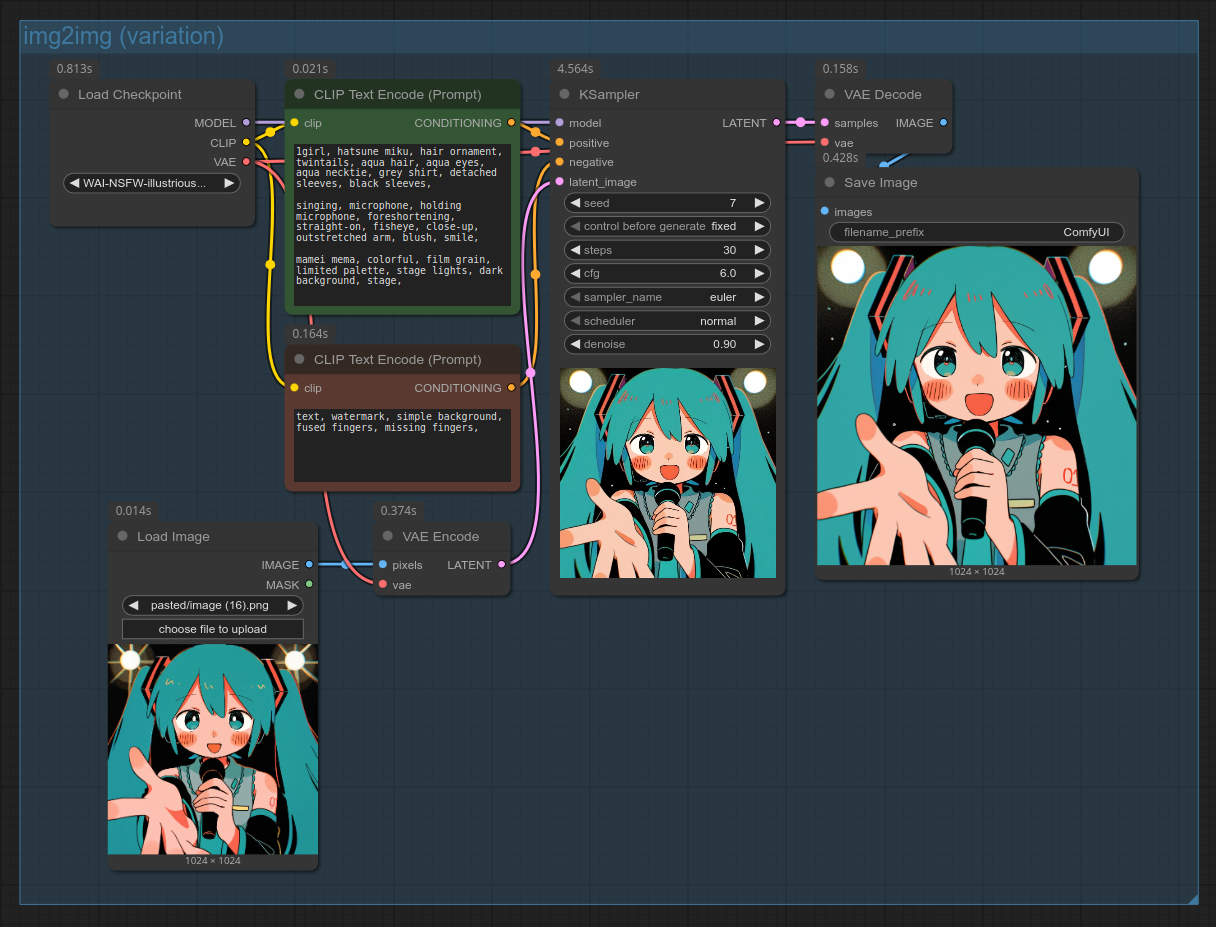Click the LATENT output socket on VAE Encode
The height and width of the screenshot is (927, 1216).
(501, 565)
